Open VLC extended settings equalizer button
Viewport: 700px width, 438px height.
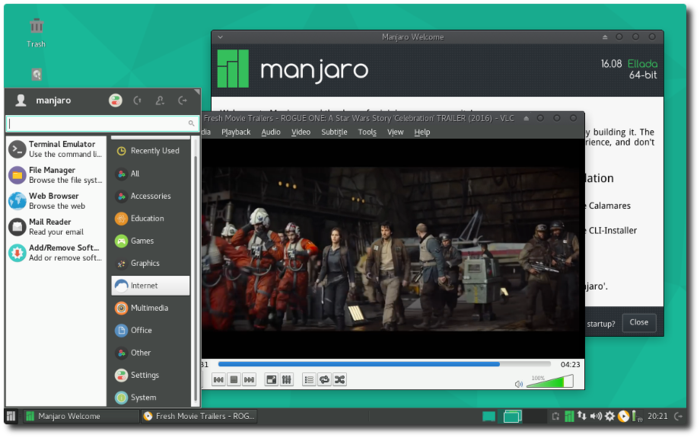(x=286, y=380)
